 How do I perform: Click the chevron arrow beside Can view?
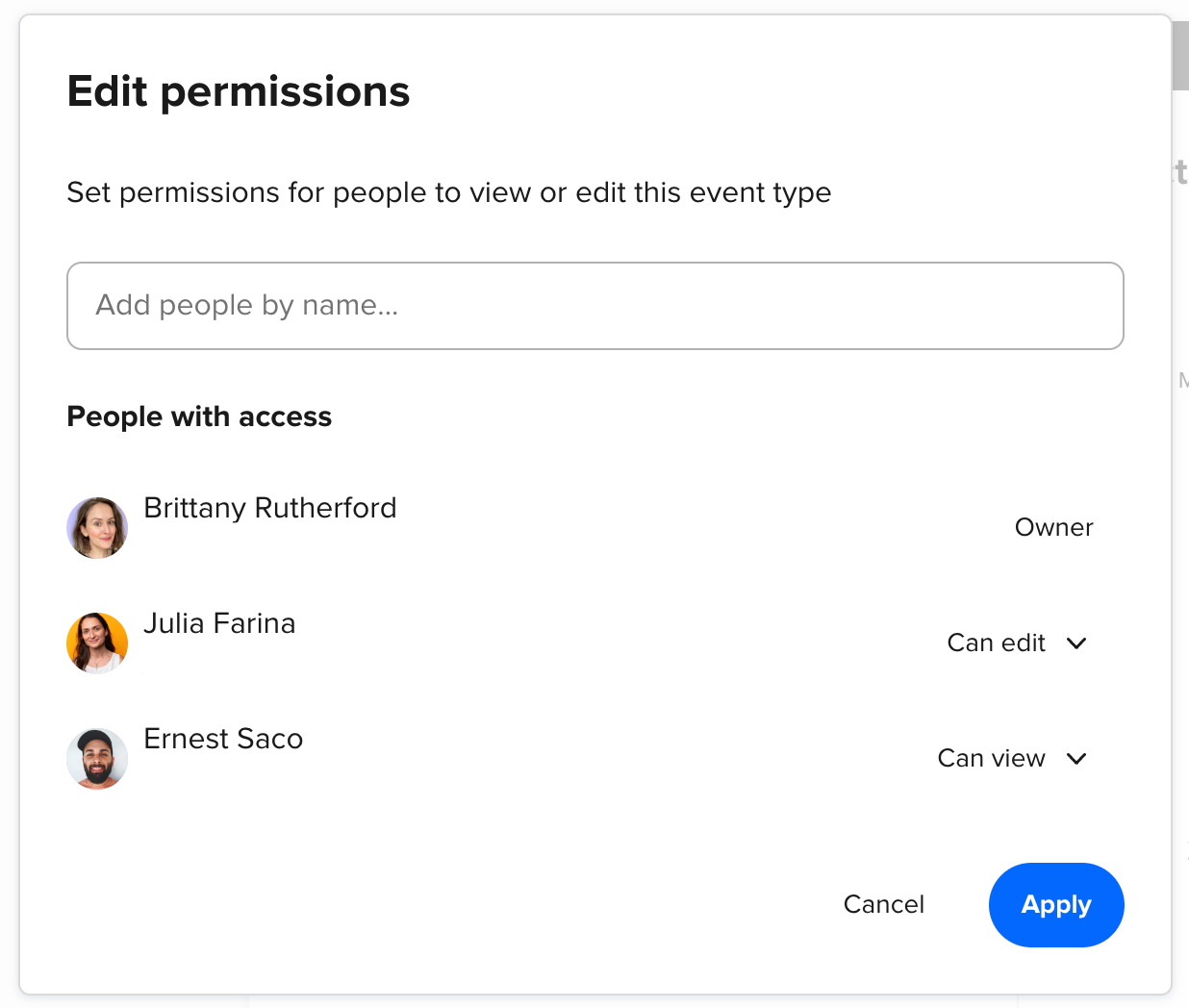pyautogui.click(x=1076, y=759)
